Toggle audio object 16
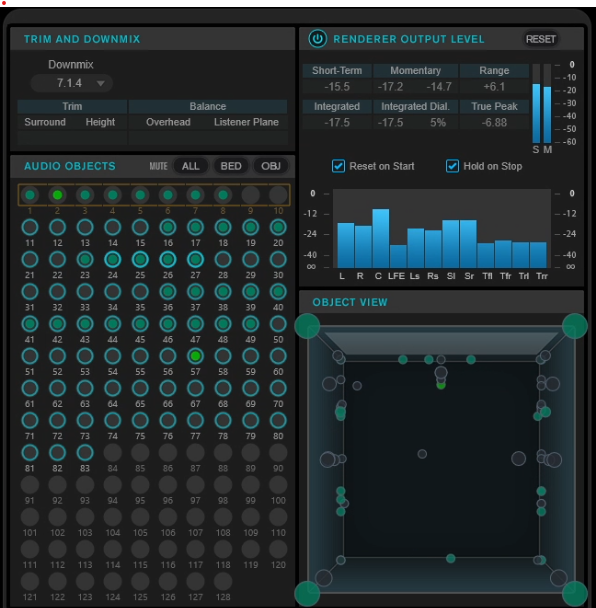The height and width of the screenshot is (608, 596). pos(168,227)
